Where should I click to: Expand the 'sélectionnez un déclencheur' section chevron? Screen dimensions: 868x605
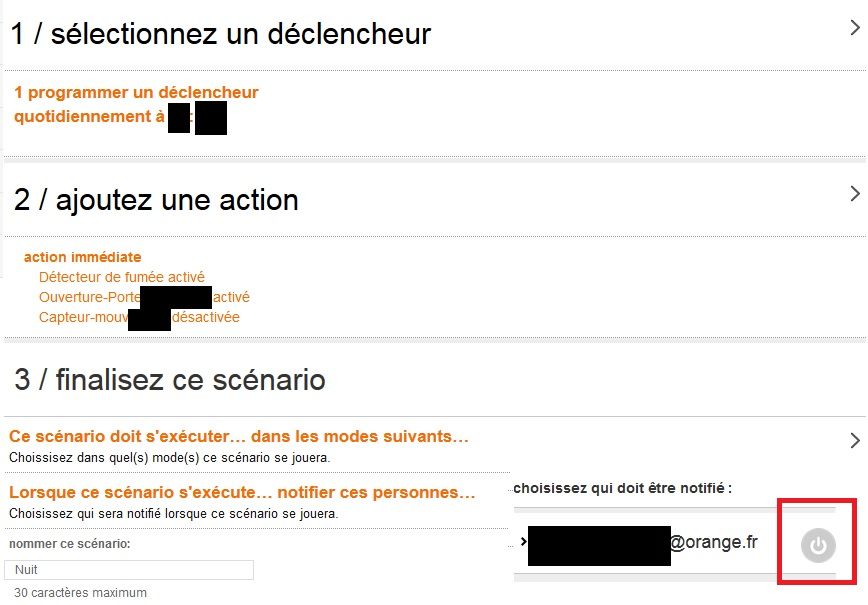[x=854, y=29]
